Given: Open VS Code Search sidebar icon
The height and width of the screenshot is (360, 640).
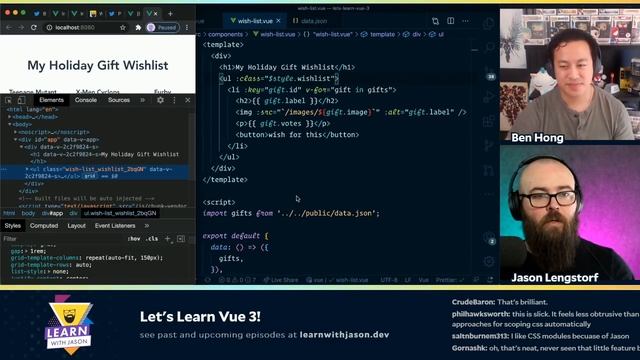Looking at the screenshot, I should click(489, 47).
